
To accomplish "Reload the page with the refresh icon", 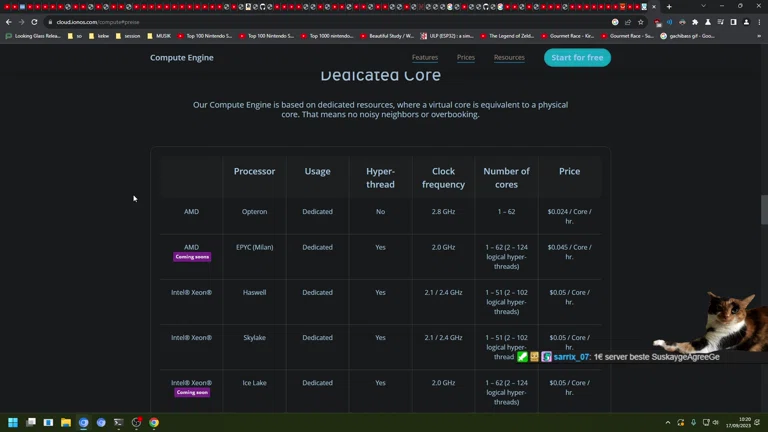I will [34, 22].
